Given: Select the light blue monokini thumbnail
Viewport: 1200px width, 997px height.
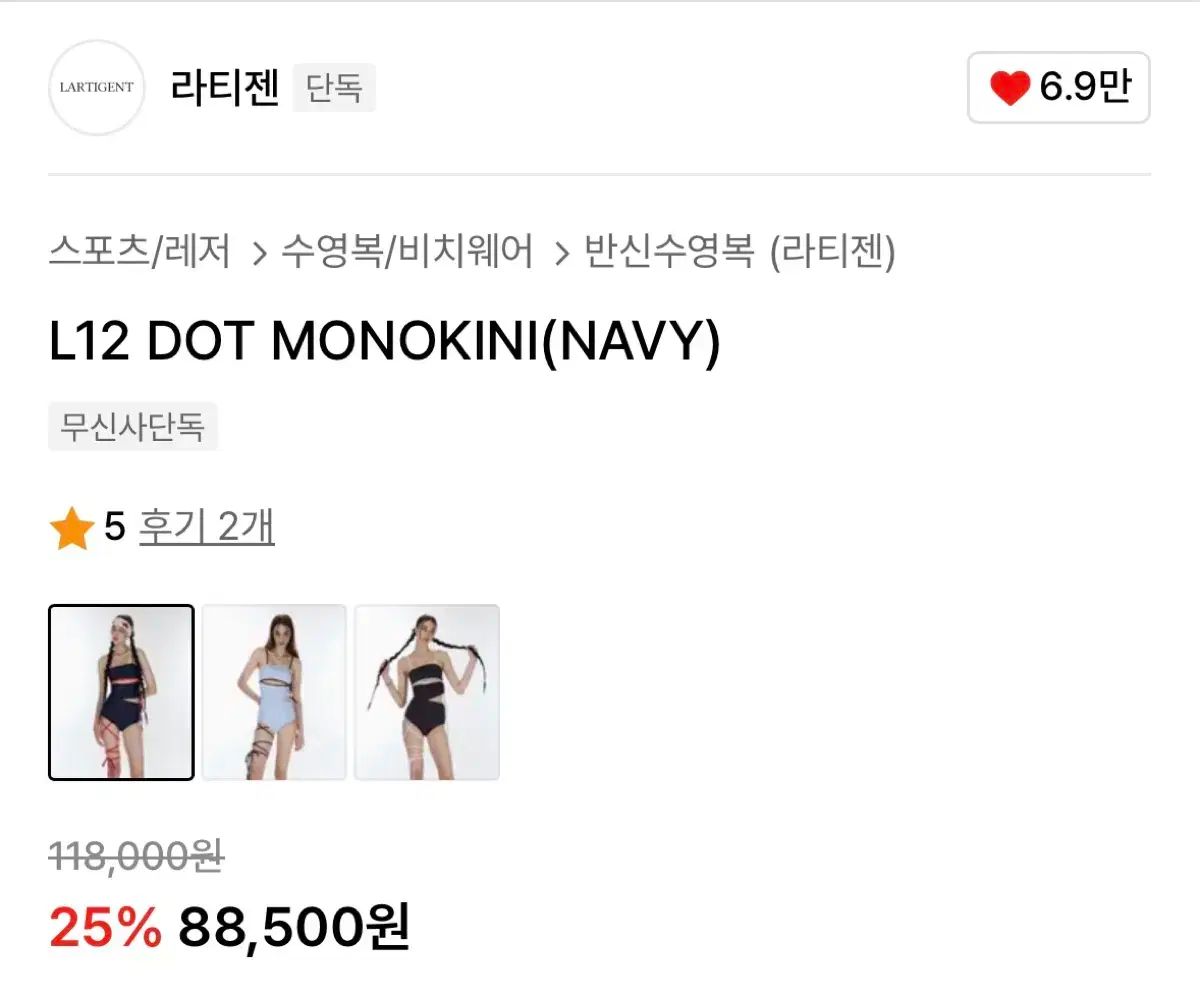Looking at the screenshot, I should coord(274,692).
